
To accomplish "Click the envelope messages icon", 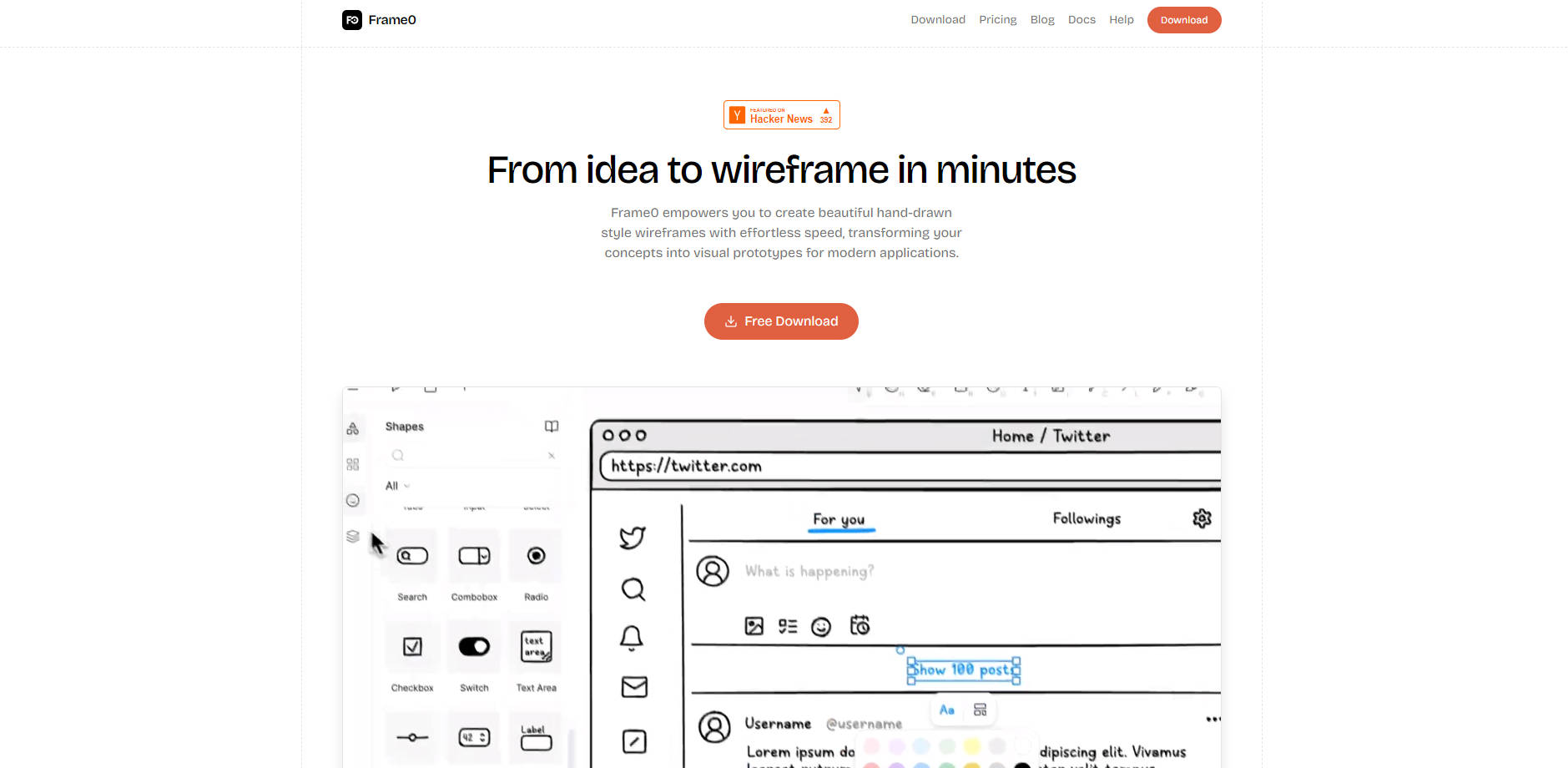I will click(x=634, y=687).
